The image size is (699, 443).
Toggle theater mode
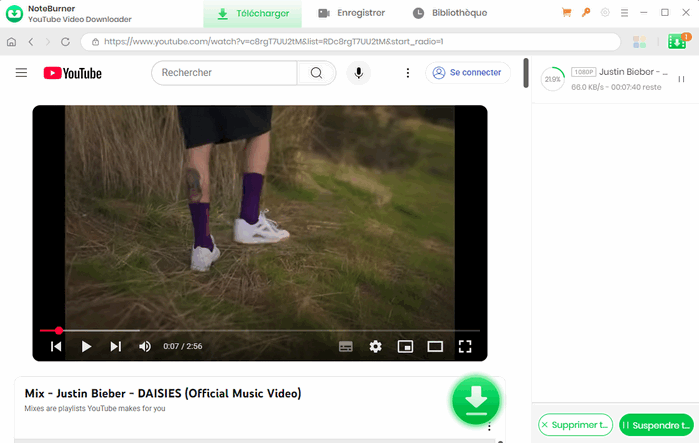[435, 346]
